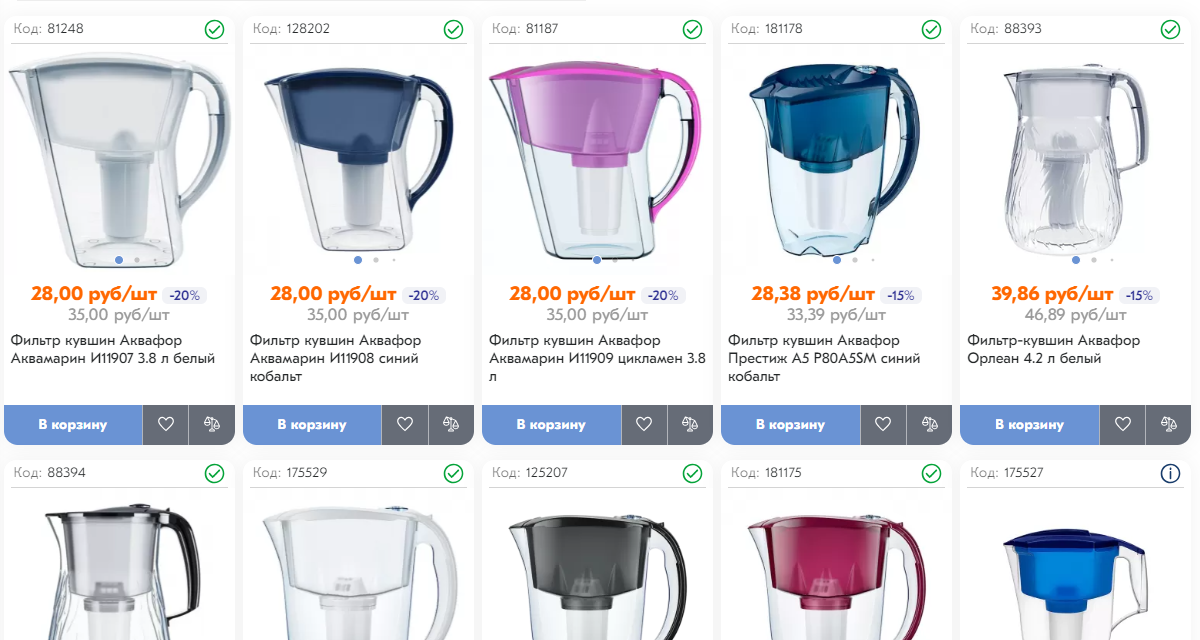Click green checkmark on code 181178

point(931,29)
